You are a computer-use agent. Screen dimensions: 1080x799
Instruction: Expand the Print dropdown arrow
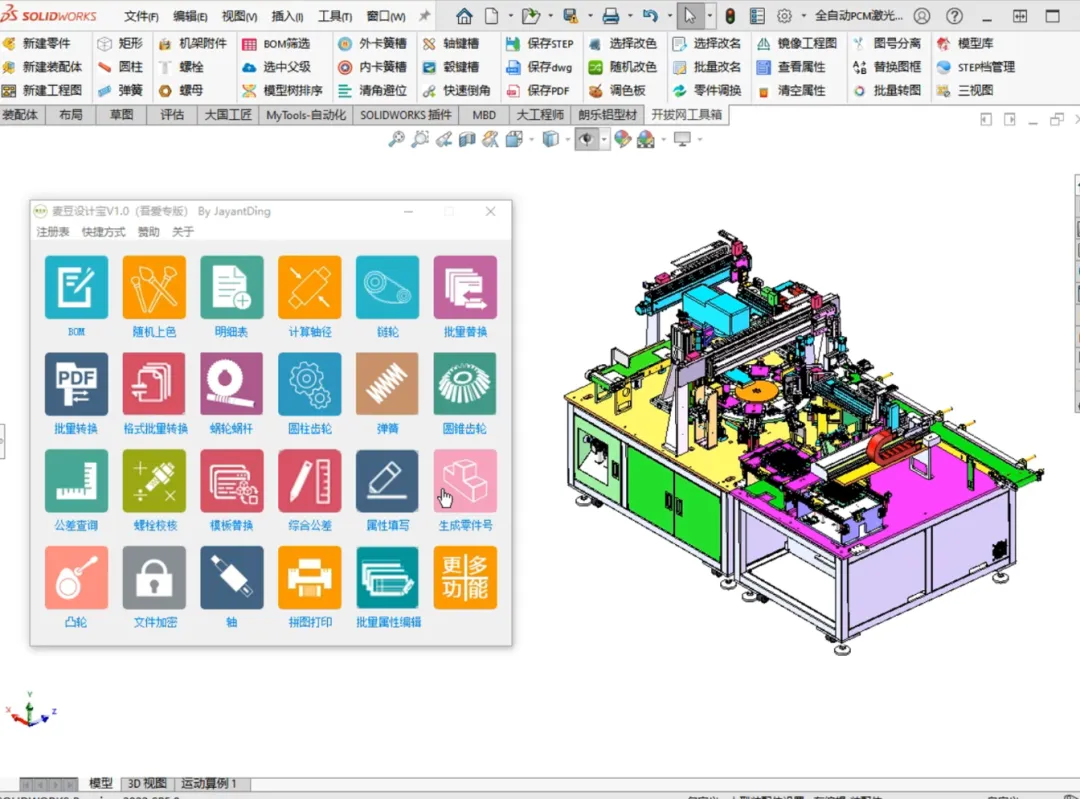(x=630, y=16)
